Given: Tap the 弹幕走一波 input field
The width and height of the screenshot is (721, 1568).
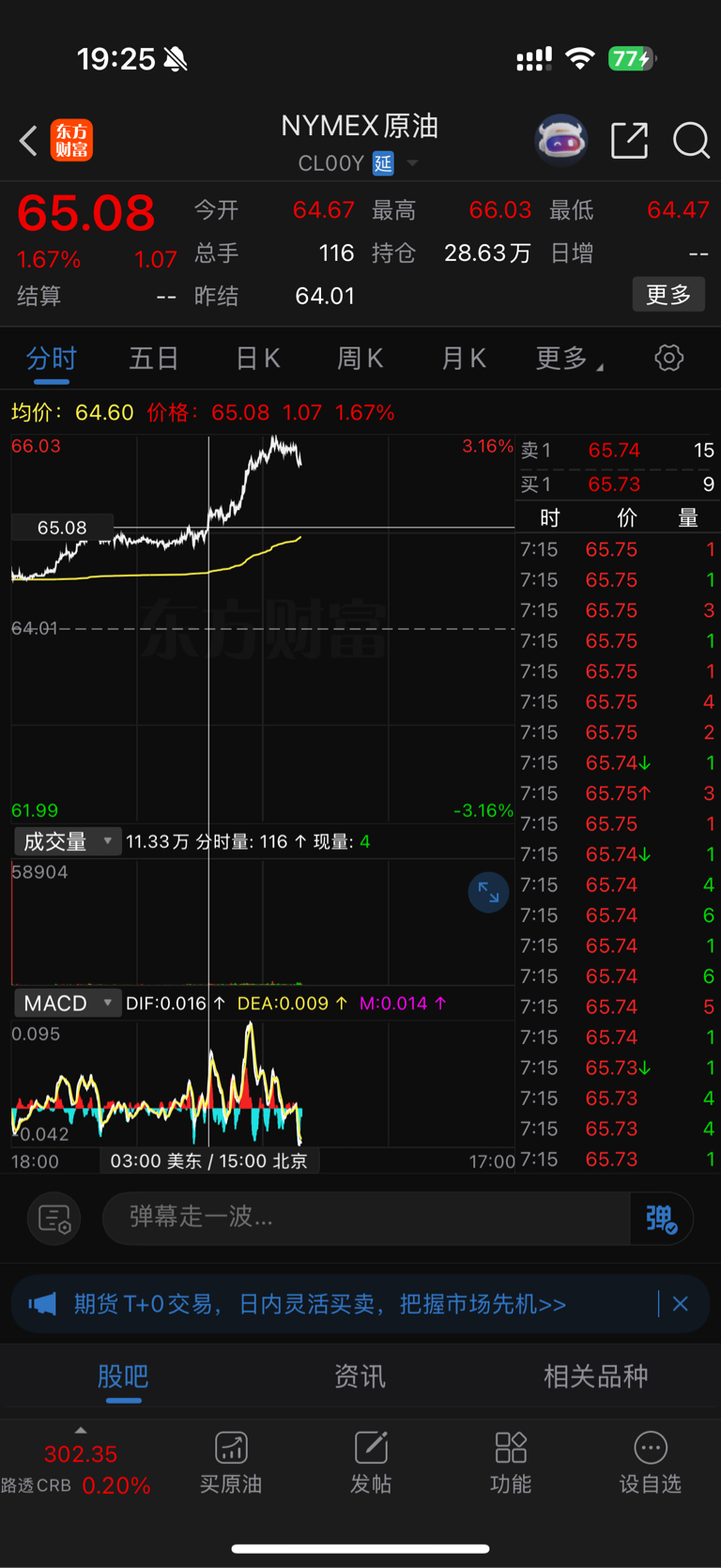Looking at the screenshot, I should pos(366,1219).
